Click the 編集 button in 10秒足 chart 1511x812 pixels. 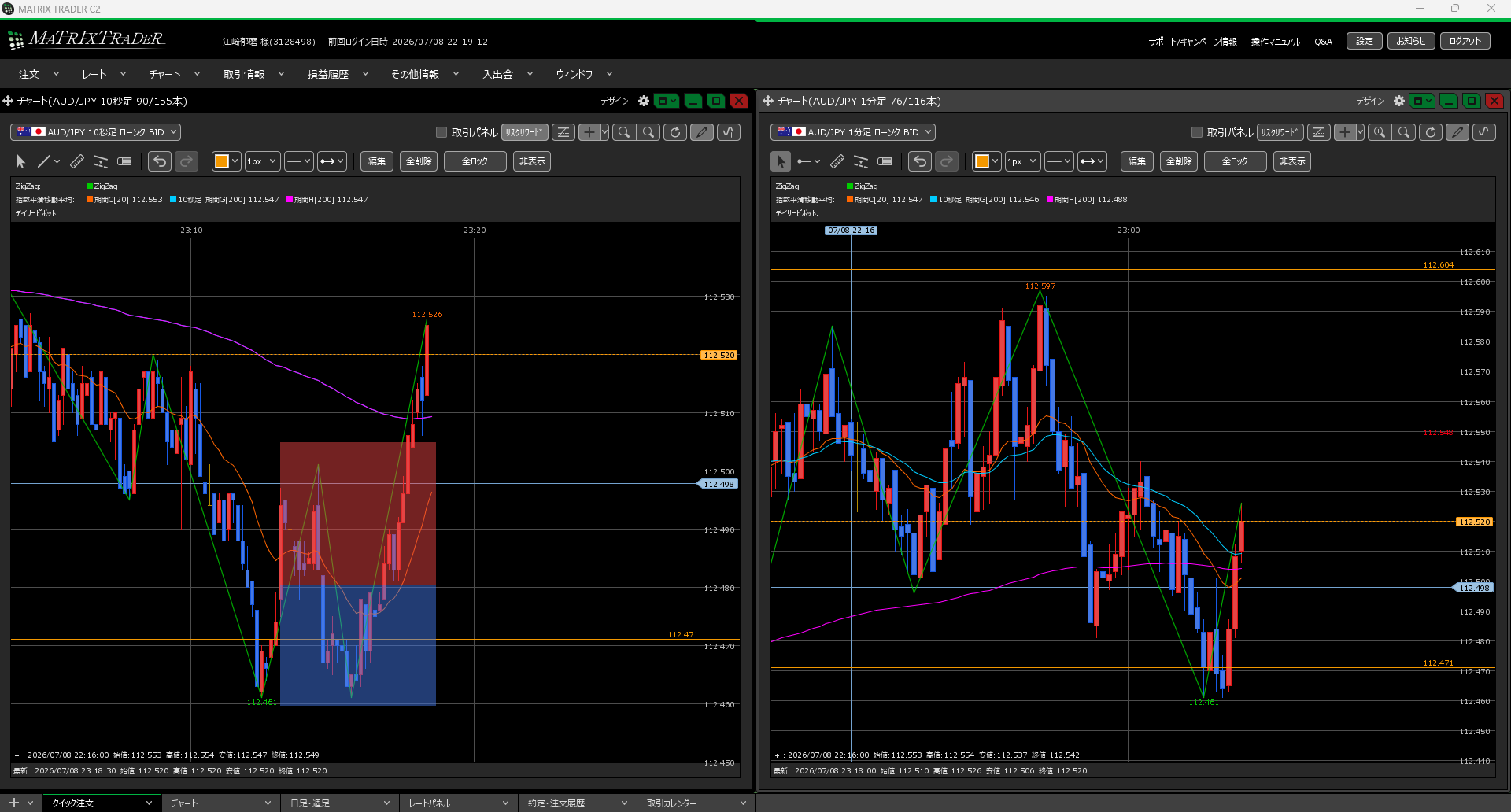coord(377,161)
